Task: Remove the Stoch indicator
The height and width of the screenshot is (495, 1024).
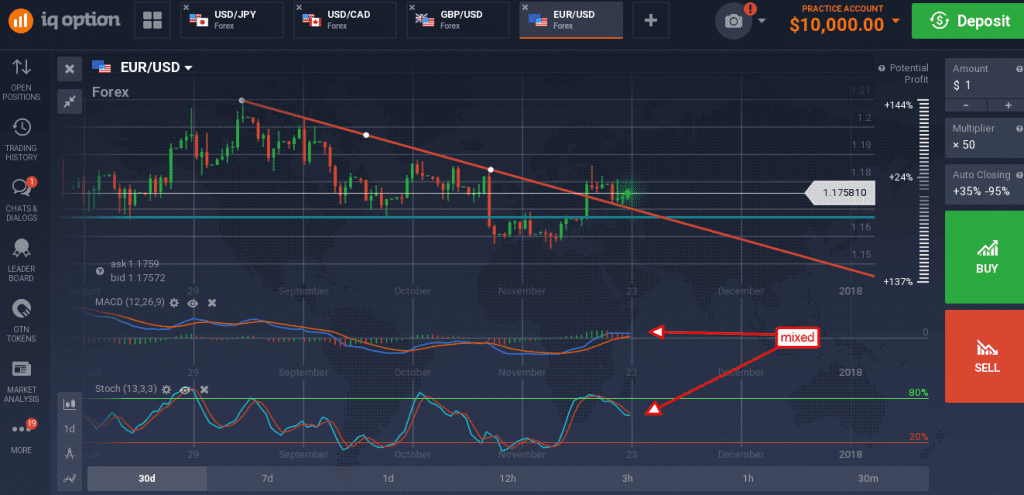Action: point(204,389)
